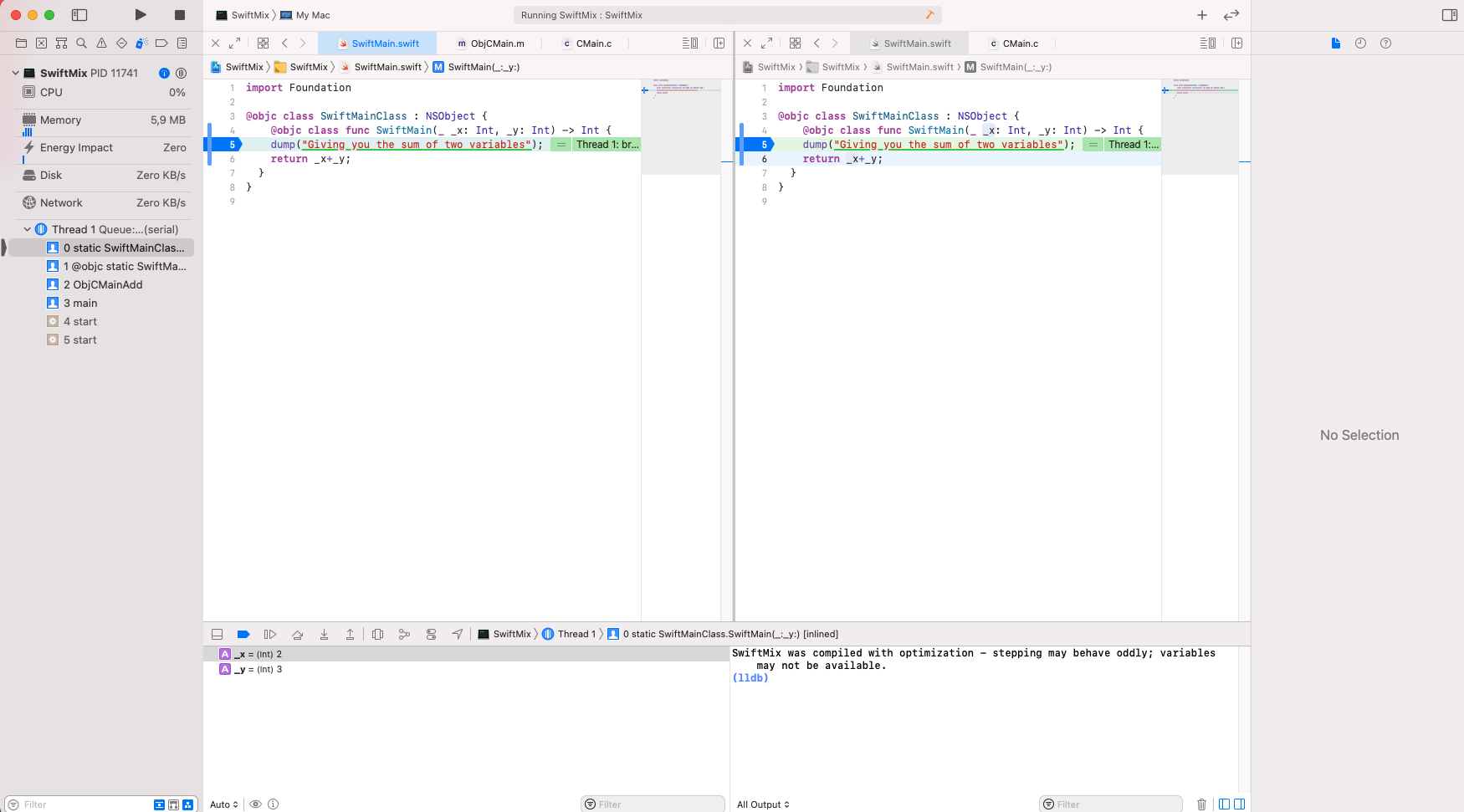The width and height of the screenshot is (1464, 812).
Task: Select SwiftMain.swift tab in right editor
Action: (910, 43)
